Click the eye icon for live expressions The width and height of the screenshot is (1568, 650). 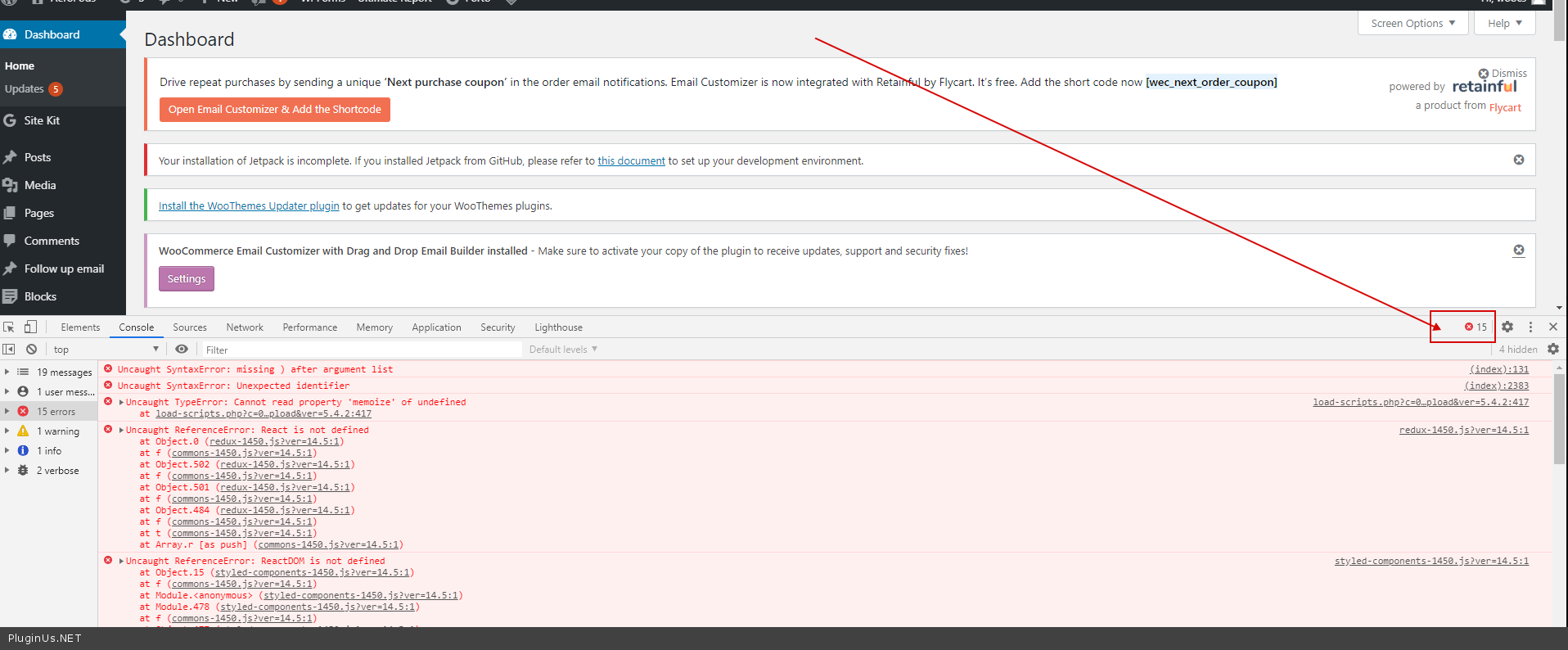click(182, 349)
